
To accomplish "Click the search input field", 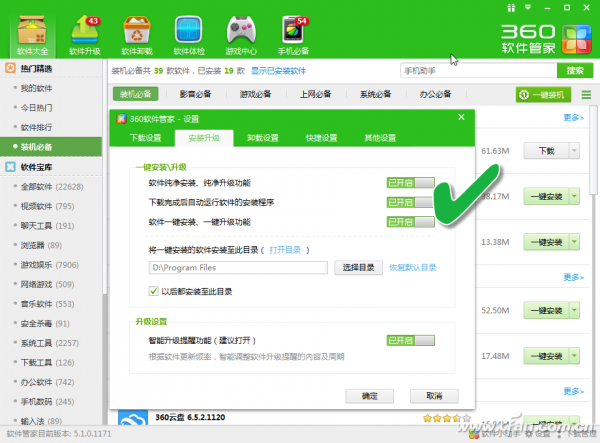I will tap(479, 70).
